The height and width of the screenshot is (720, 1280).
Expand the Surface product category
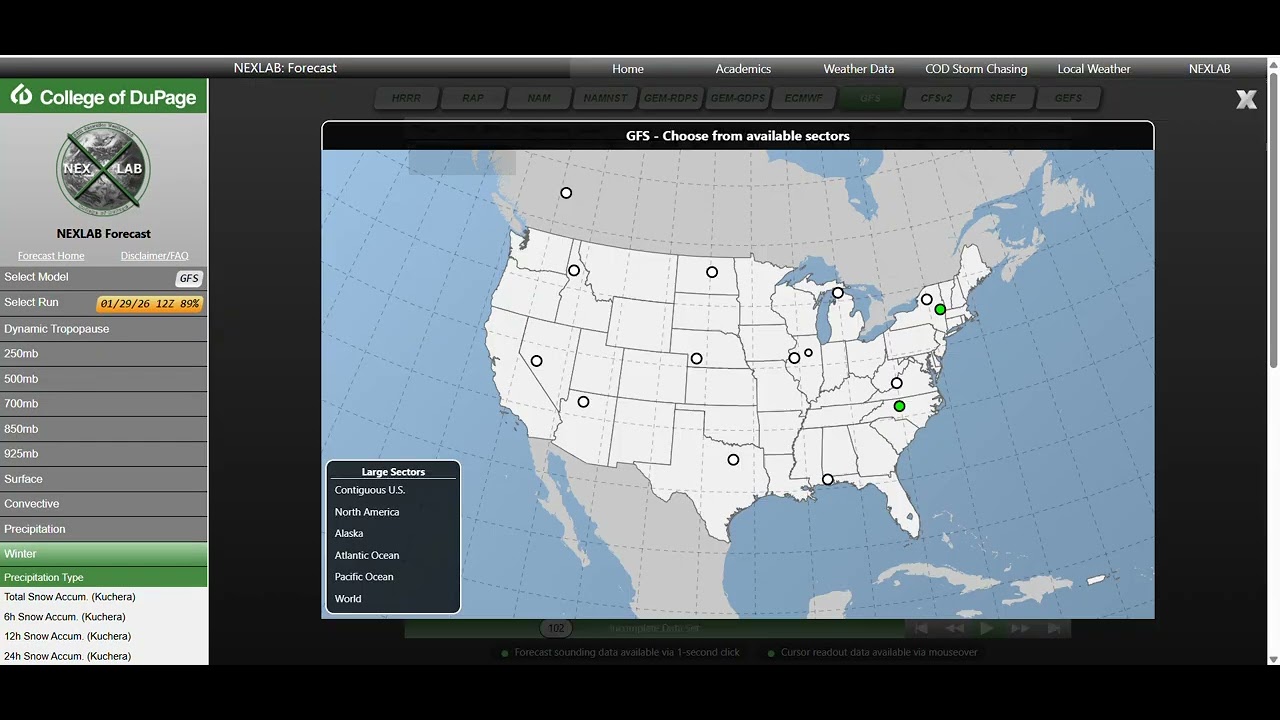(x=104, y=479)
